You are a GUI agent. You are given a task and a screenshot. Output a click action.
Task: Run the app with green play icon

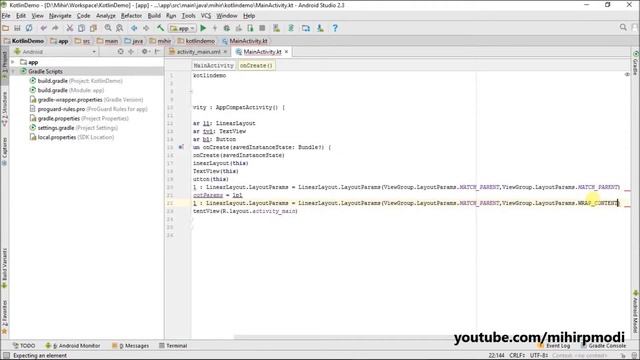click(203, 28)
